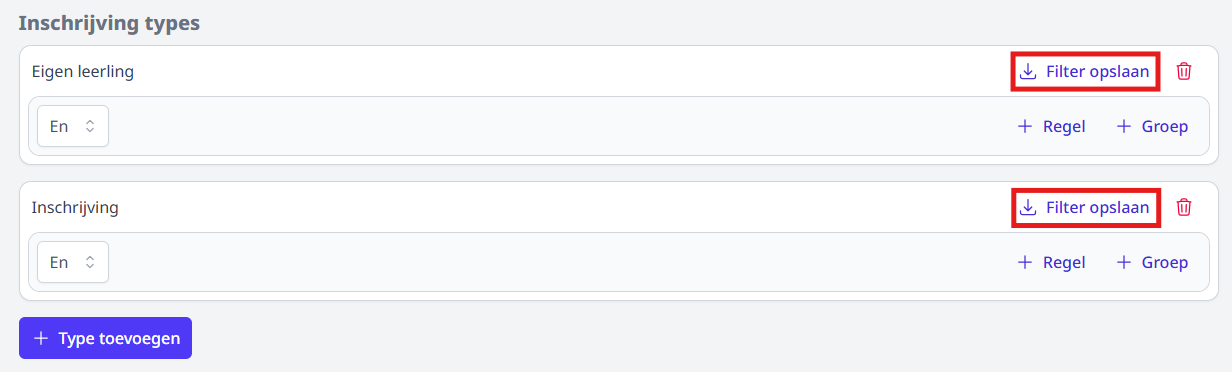Image resolution: width=1232 pixels, height=372 pixels.
Task: Save the Inschrijving filter via Filter opslaan
Action: [1085, 207]
